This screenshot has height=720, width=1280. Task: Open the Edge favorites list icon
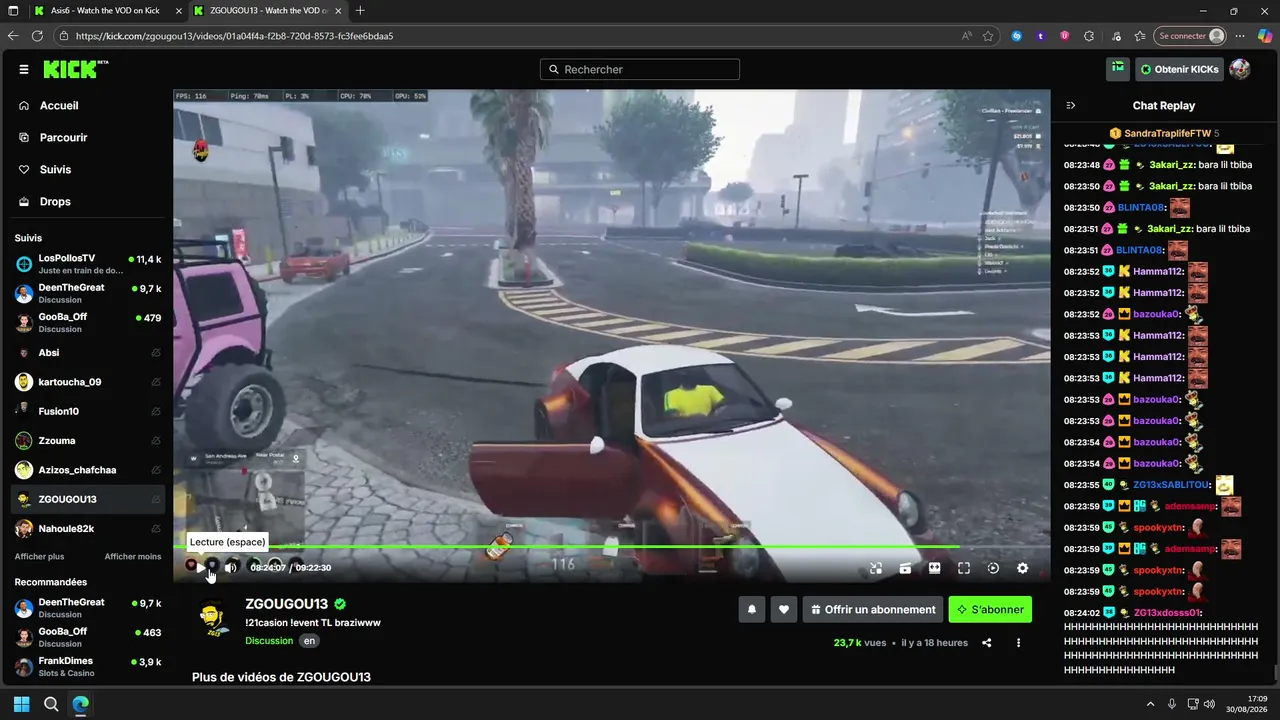pyautogui.click(x=1140, y=36)
